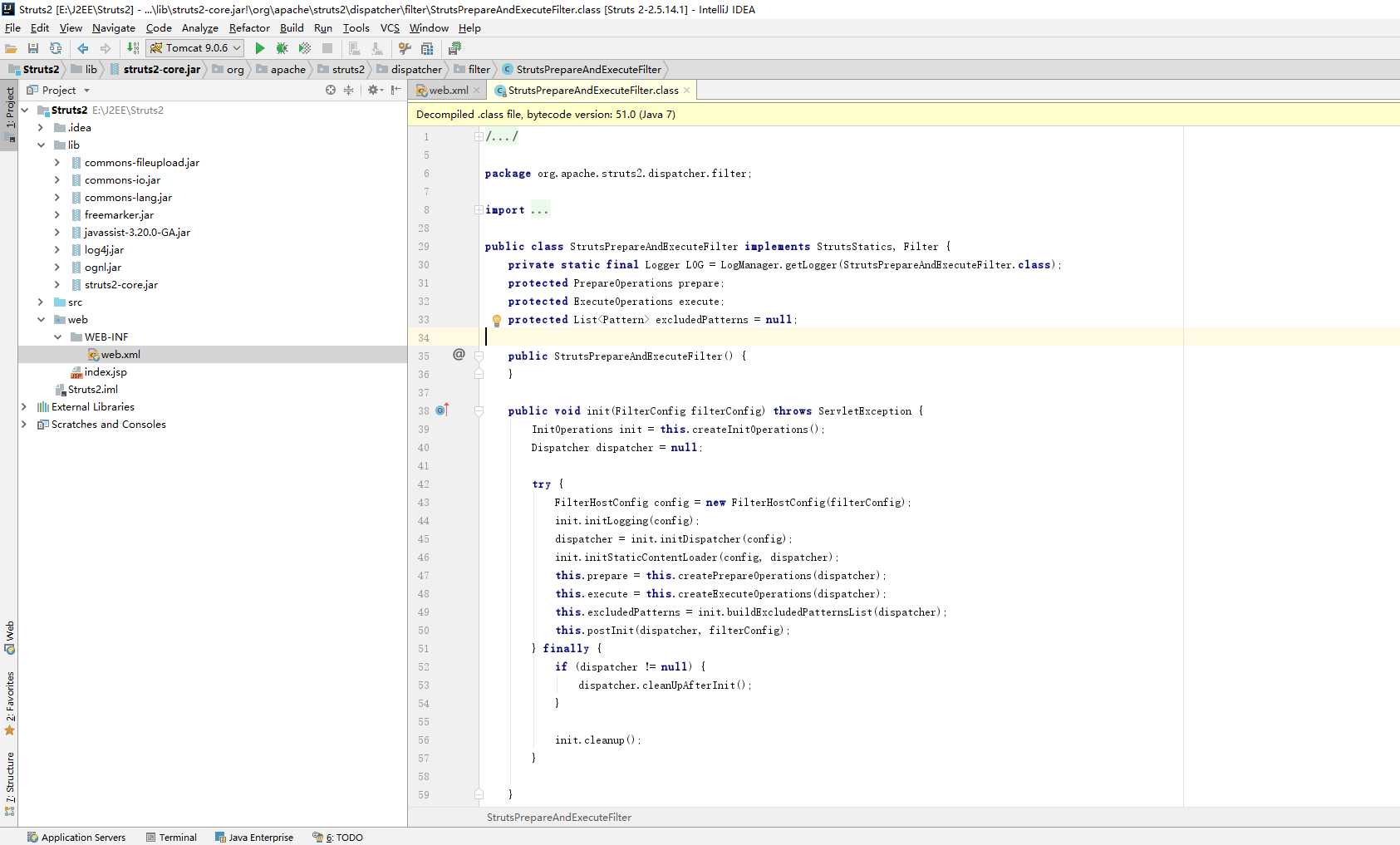Open Settings via the wrench icon

[405, 48]
